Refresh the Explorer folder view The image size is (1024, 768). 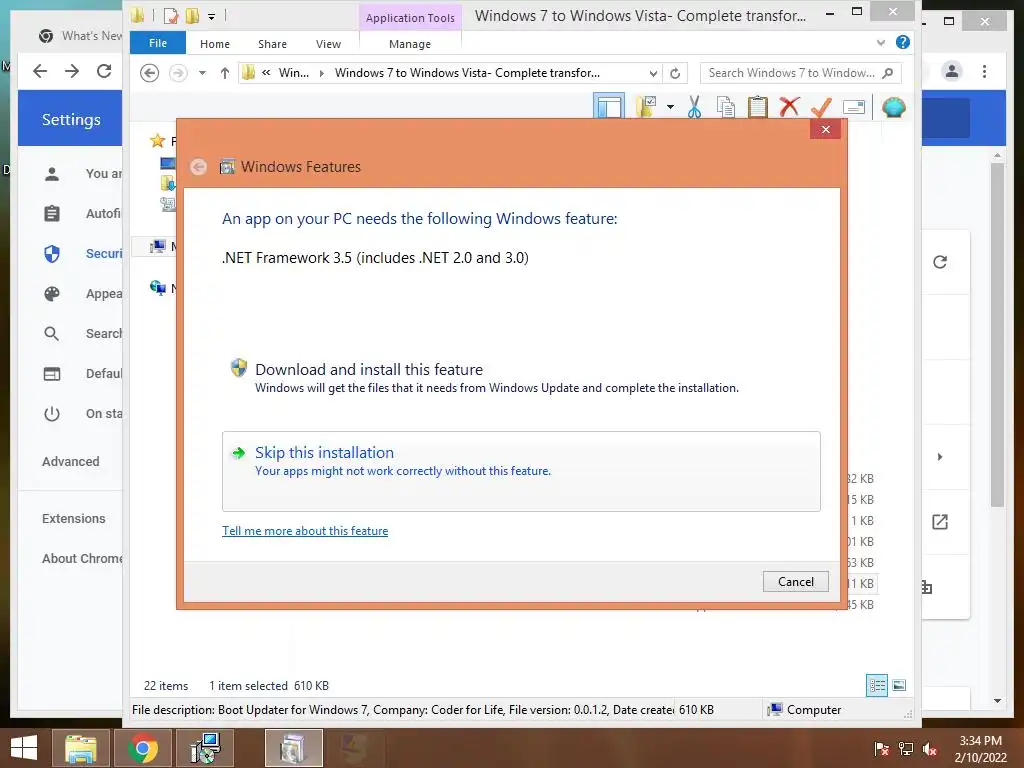pos(675,73)
